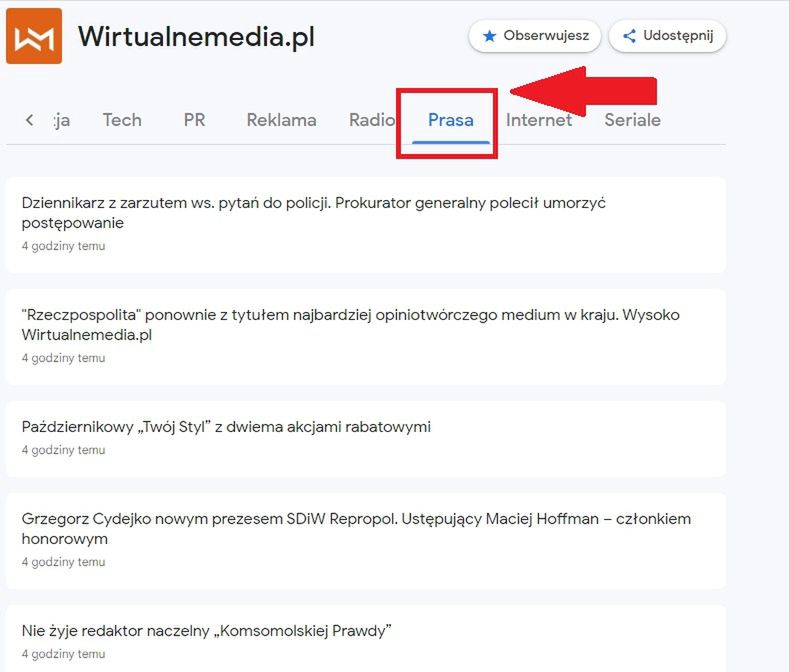Open the Seriale tab
This screenshot has height=672, width=789.
point(633,120)
